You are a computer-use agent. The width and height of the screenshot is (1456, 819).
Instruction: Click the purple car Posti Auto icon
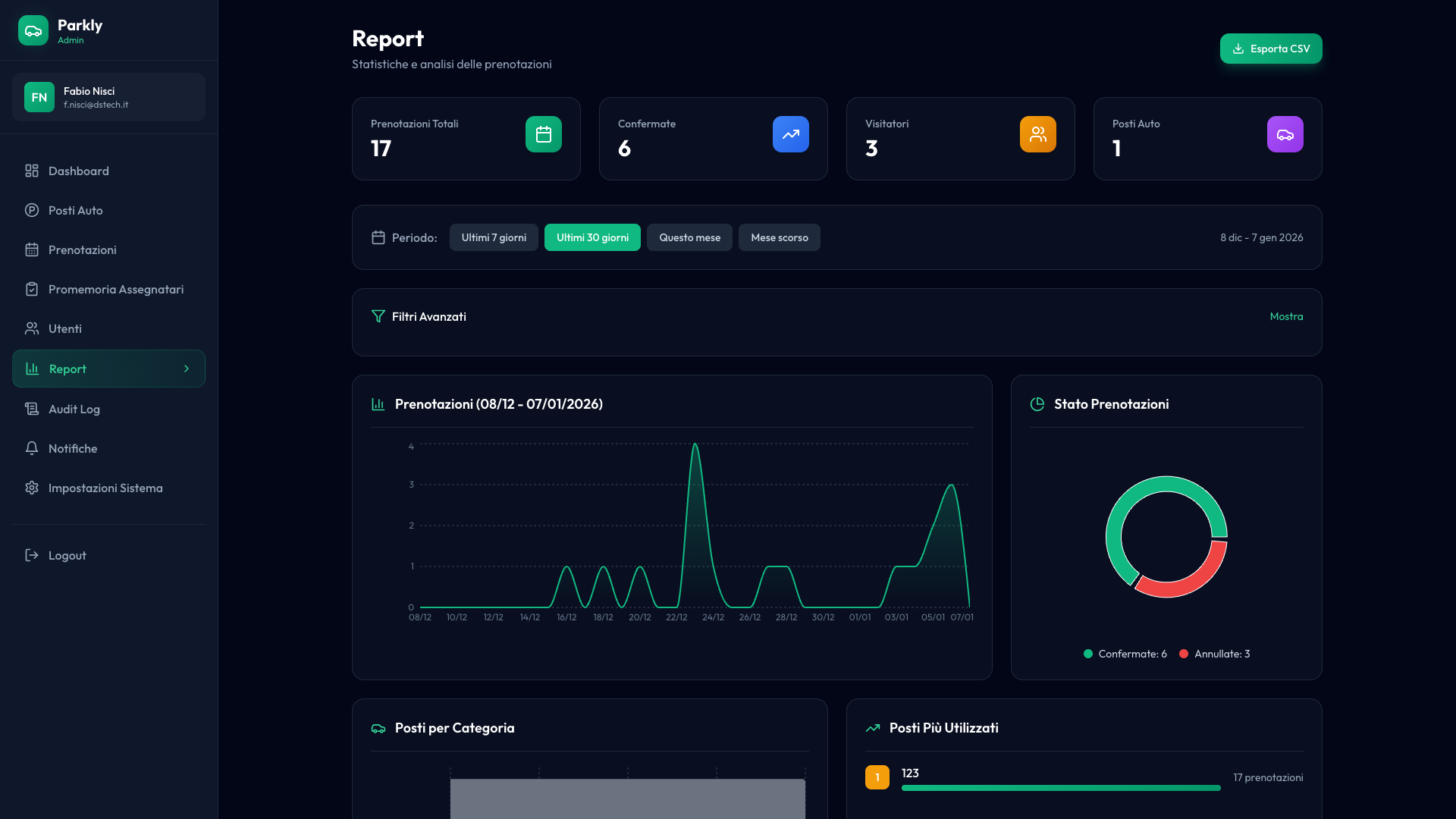[1285, 134]
